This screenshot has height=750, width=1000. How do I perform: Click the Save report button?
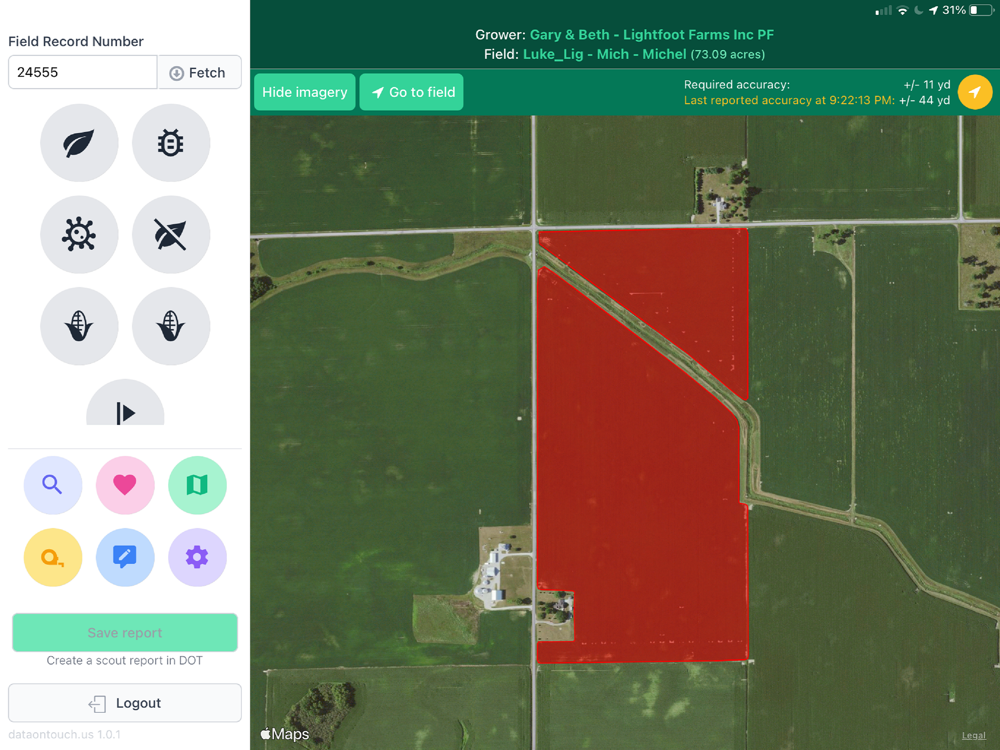pyautogui.click(x=125, y=633)
